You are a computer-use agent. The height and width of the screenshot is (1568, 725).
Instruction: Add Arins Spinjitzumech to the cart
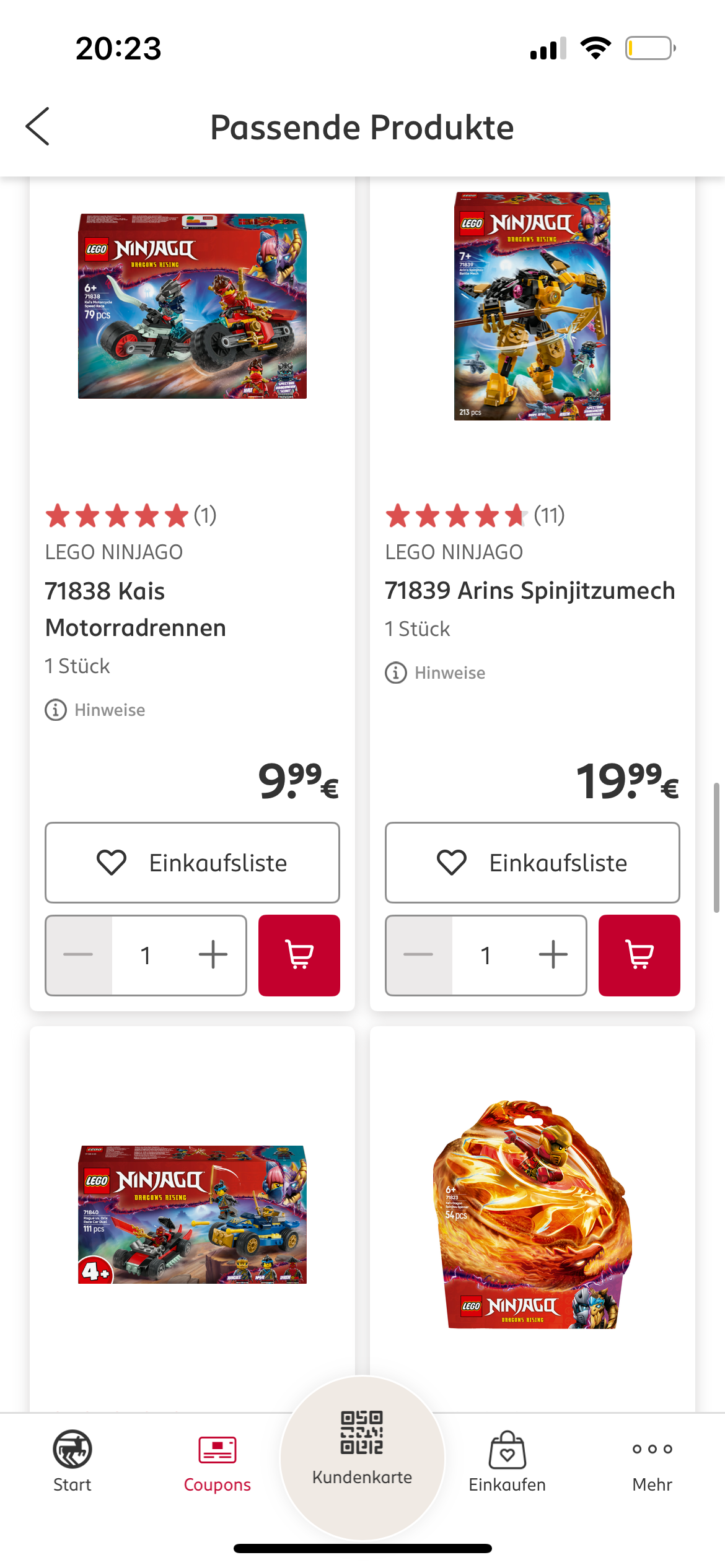(639, 955)
